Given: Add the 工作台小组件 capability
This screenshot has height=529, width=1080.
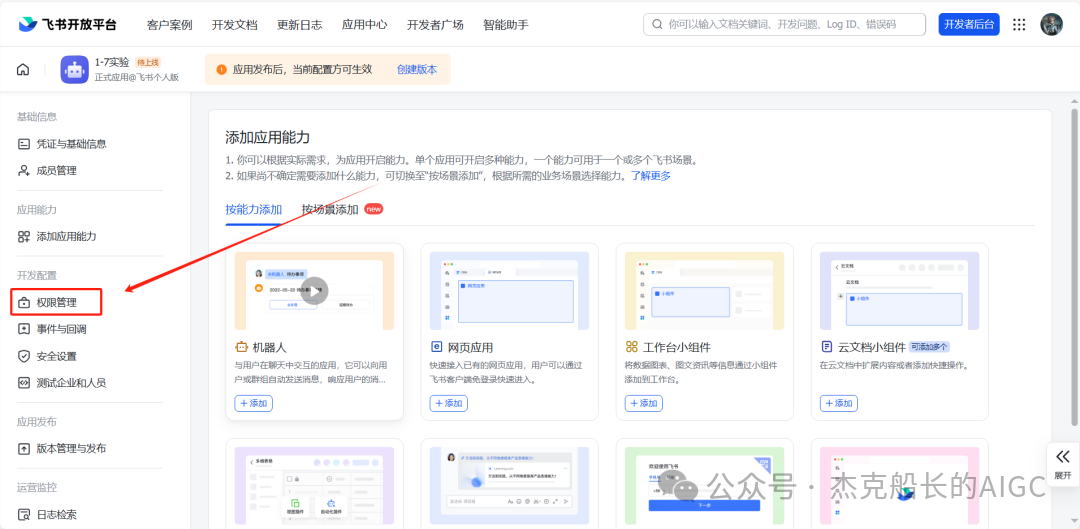Looking at the screenshot, I should [x=643, y=403].
